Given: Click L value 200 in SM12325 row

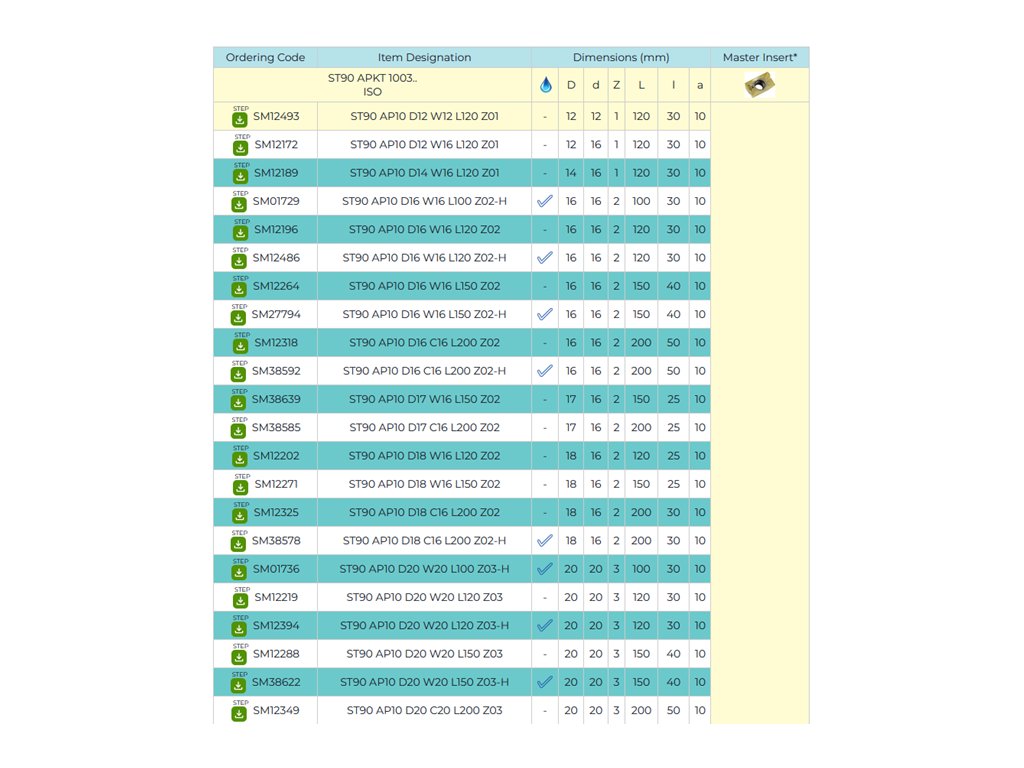Looking at the screenshot, I should pyautogui.click(x=641, y=513).
